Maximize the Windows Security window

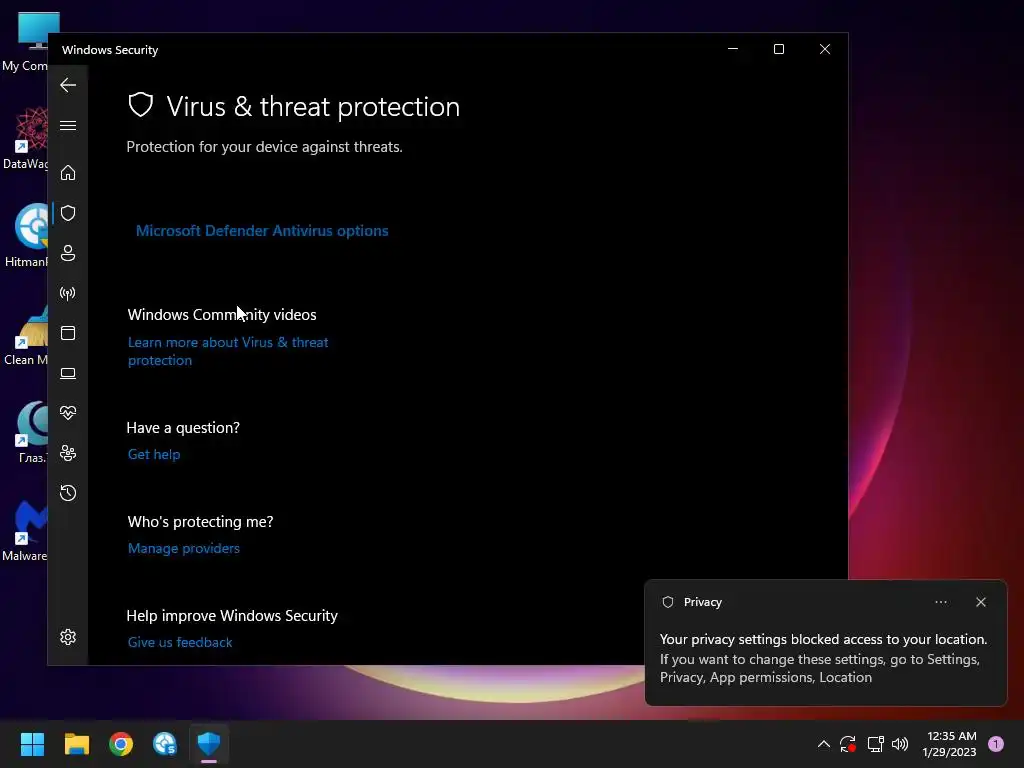point(778,49)
